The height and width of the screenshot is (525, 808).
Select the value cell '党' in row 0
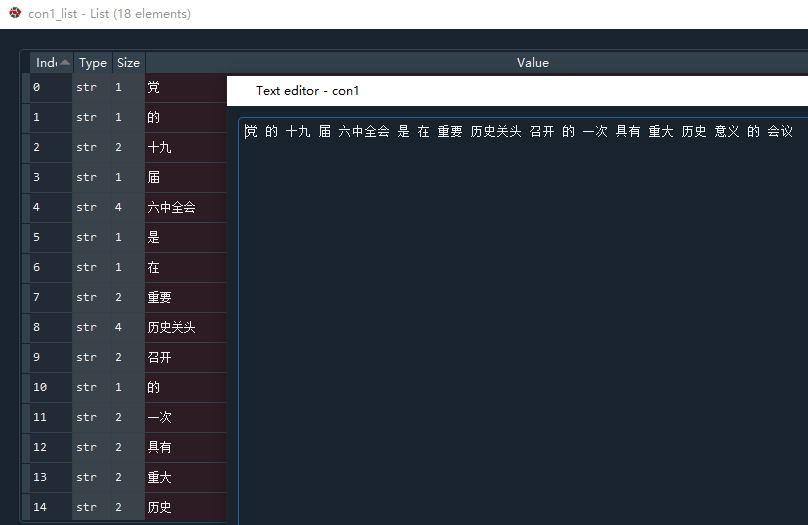pos(186,87)
